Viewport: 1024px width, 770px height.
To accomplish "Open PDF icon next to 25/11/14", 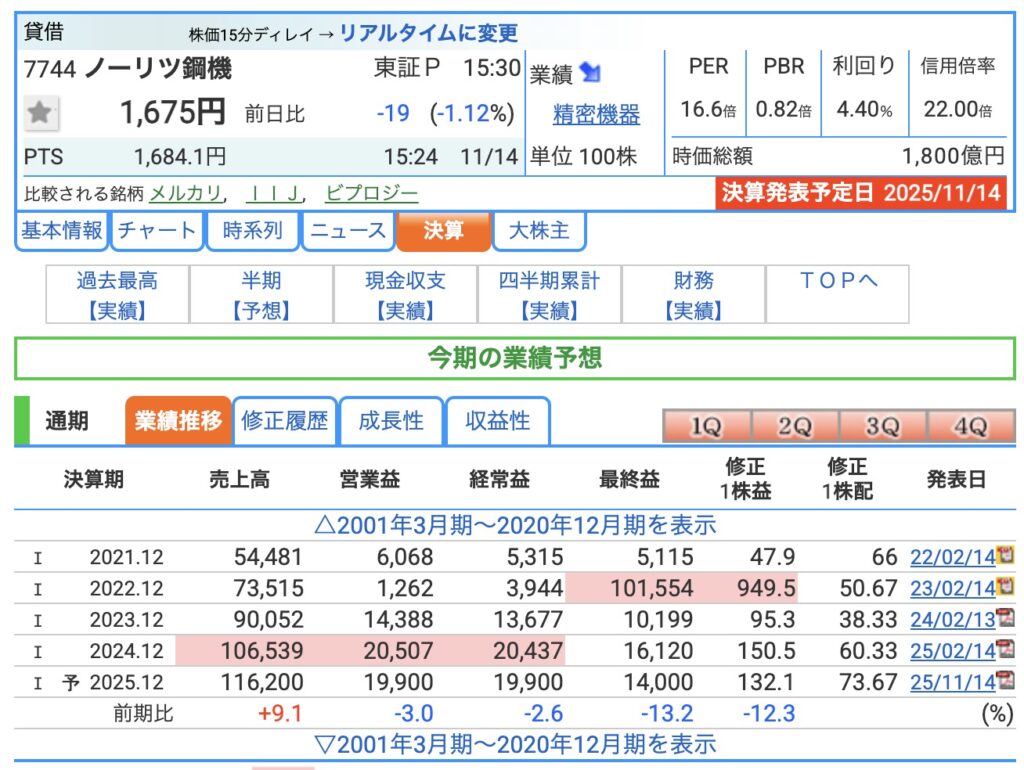I will click(x=1005, y=682).
